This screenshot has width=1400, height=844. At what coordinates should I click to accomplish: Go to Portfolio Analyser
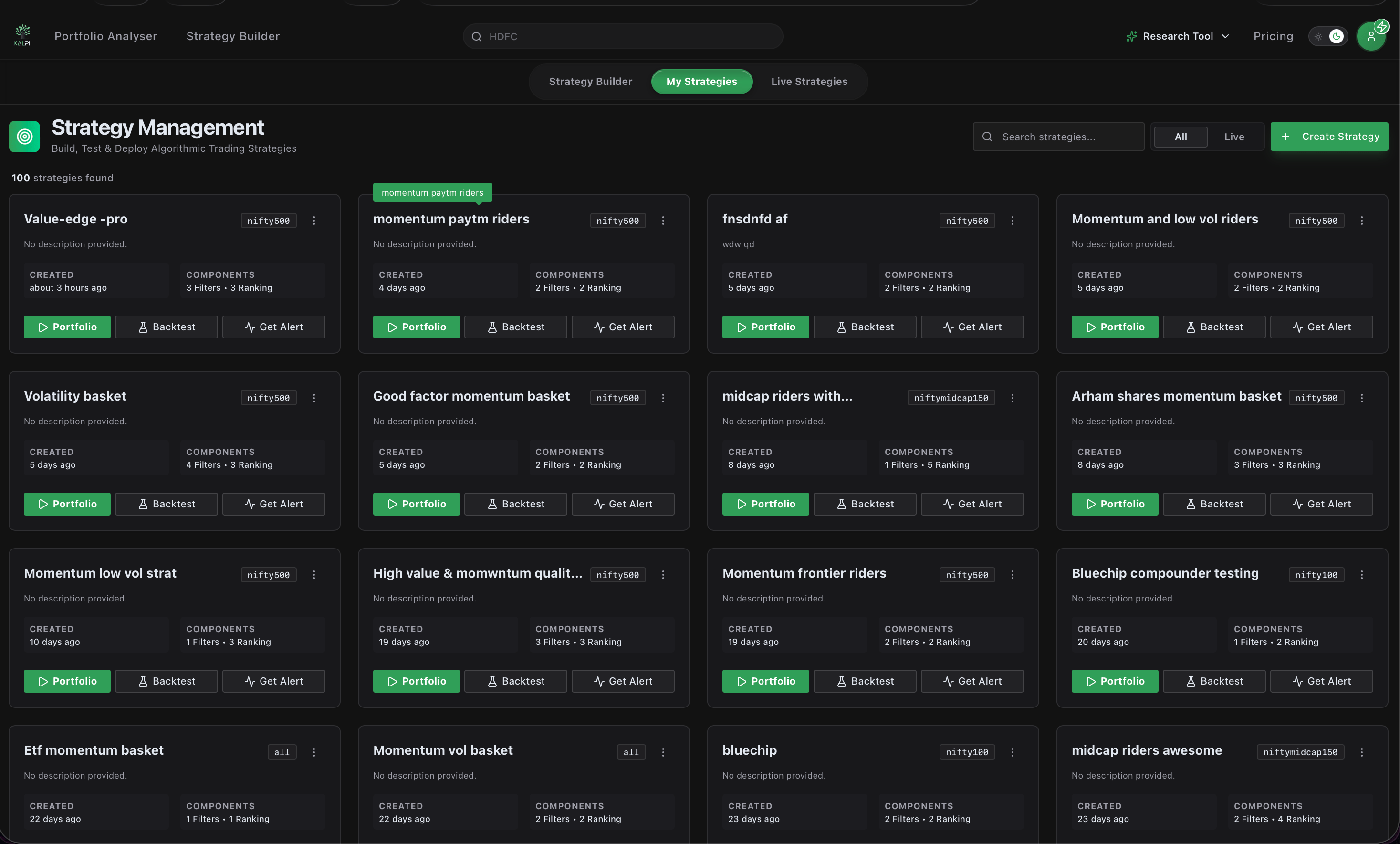coord(105,36)
